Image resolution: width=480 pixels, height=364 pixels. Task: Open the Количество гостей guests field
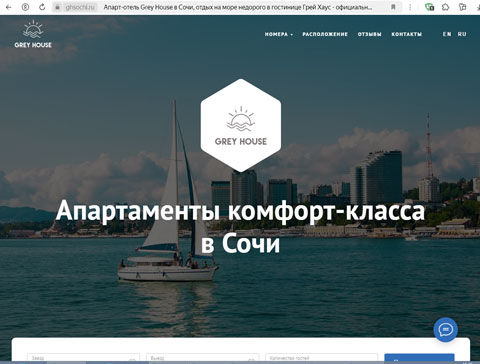pyautogui.click(x=322, y=358)
